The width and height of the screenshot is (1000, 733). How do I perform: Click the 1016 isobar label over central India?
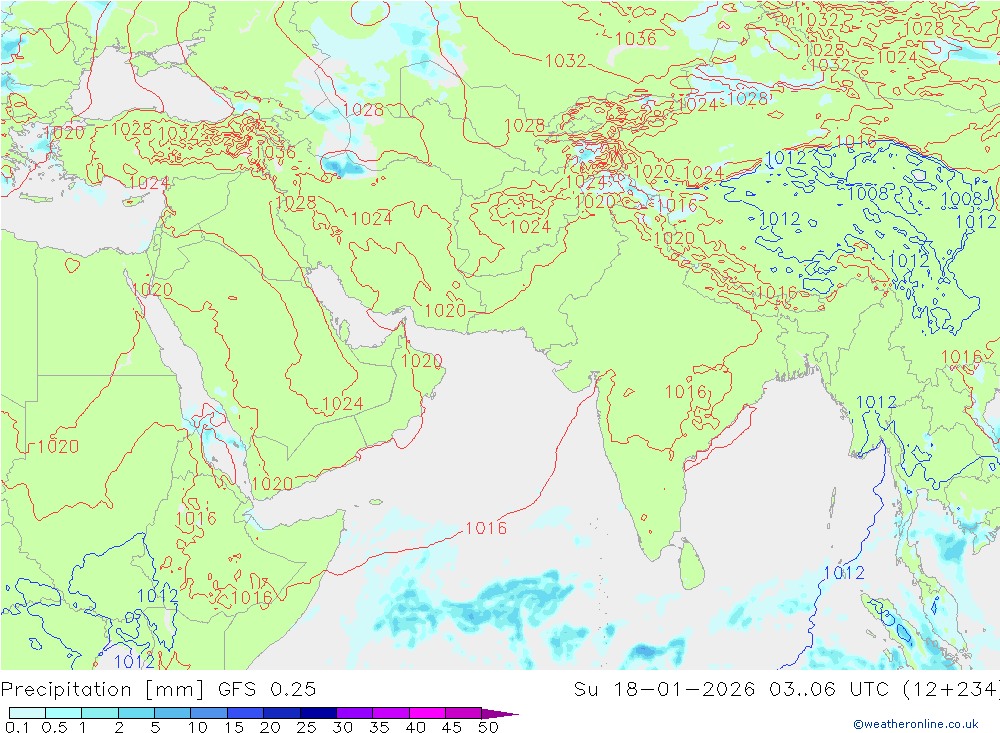[686, 392]
